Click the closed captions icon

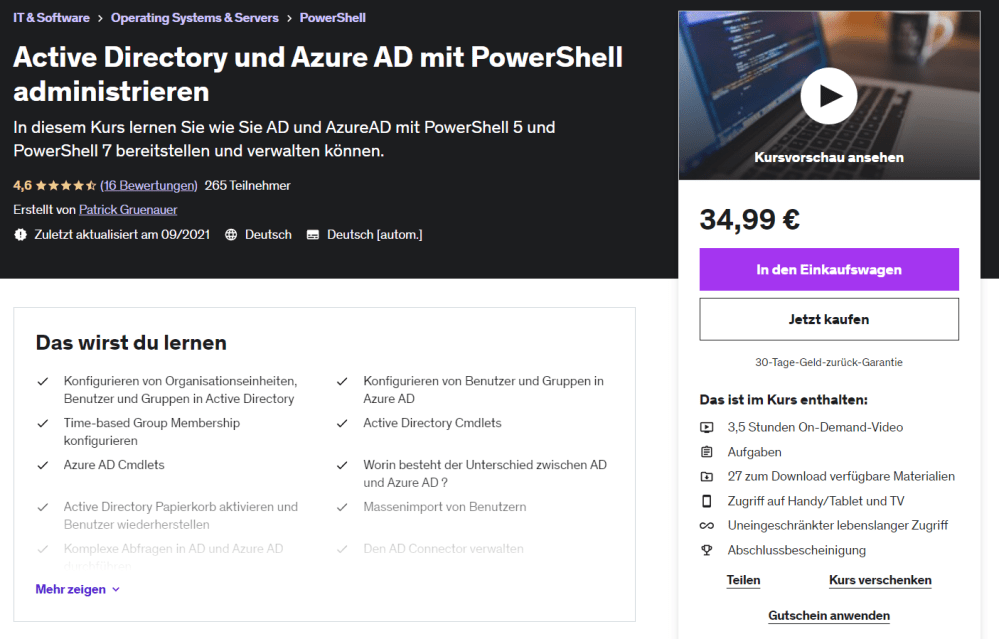click(313, 235)
